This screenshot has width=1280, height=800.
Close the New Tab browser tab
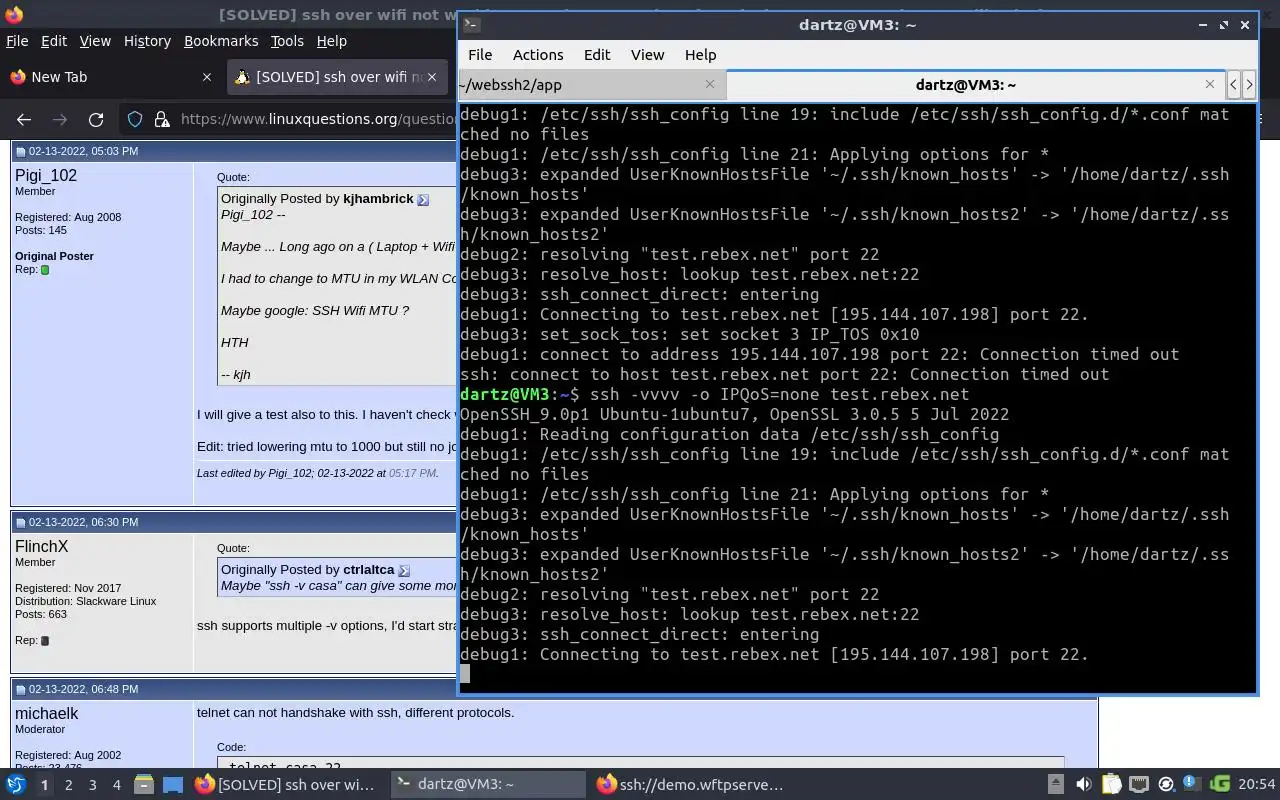[207, 77]
